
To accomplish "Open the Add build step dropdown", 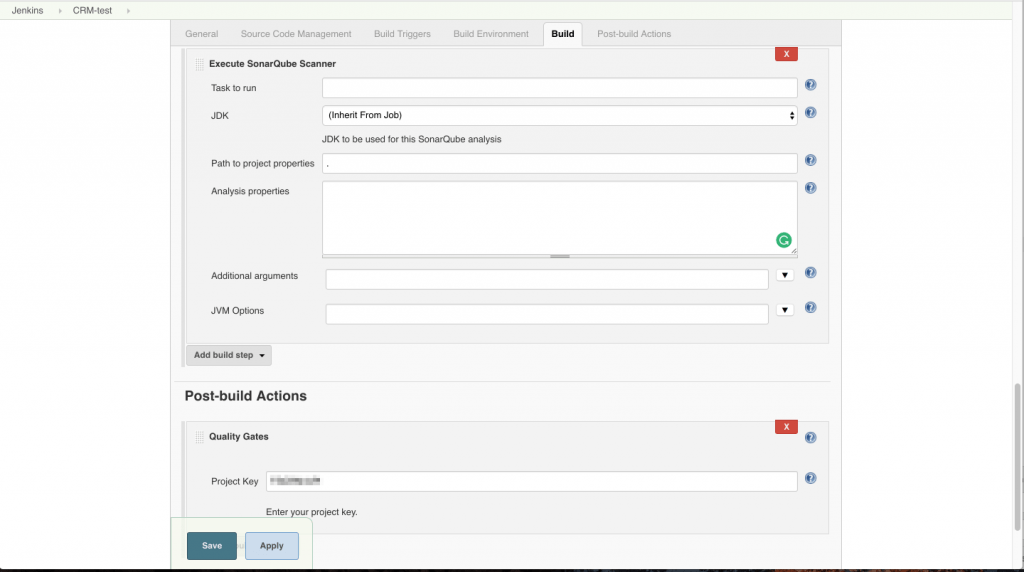I will pyautogui.click(x=229, y=355).
